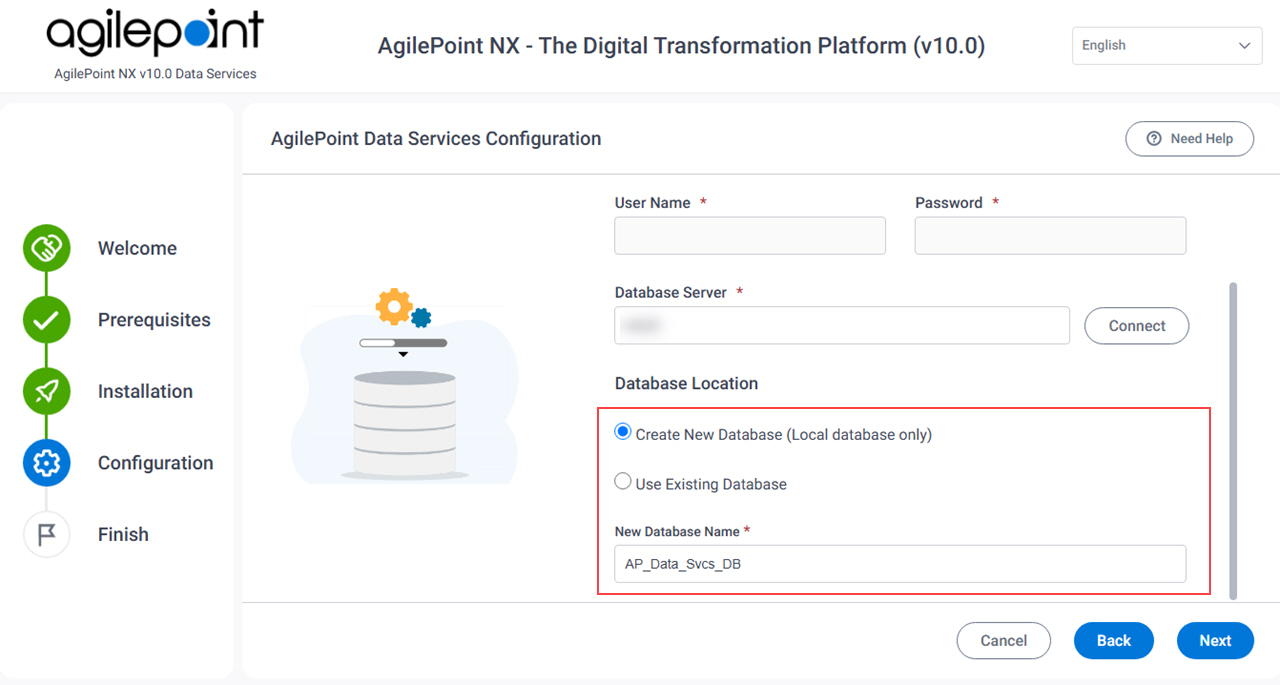The height and width of the screenshot is (685, 1280).
Task: Open the Finish step label
Action: [123, 534]
